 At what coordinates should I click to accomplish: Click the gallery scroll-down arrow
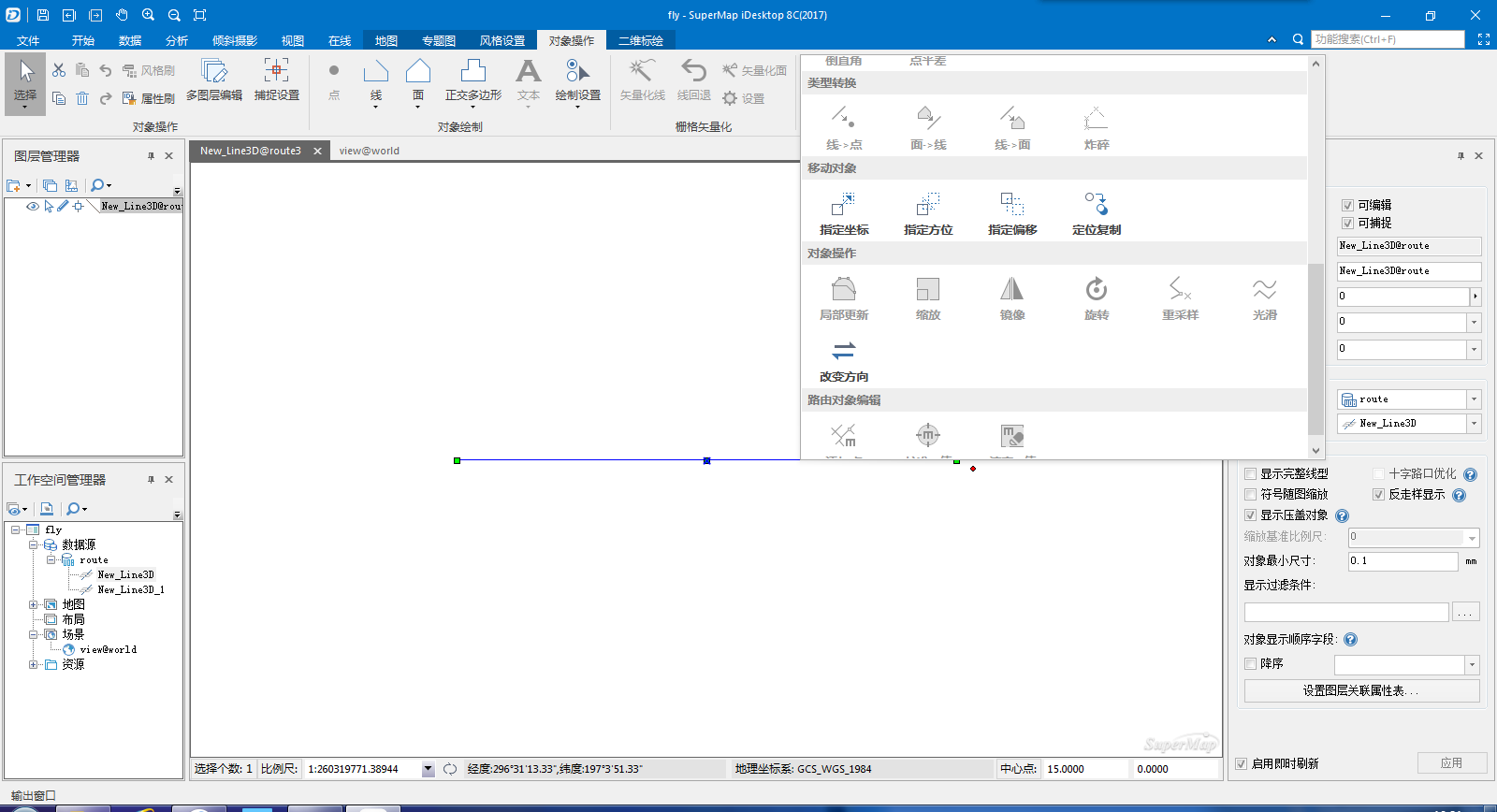(x=1315, y=451)
